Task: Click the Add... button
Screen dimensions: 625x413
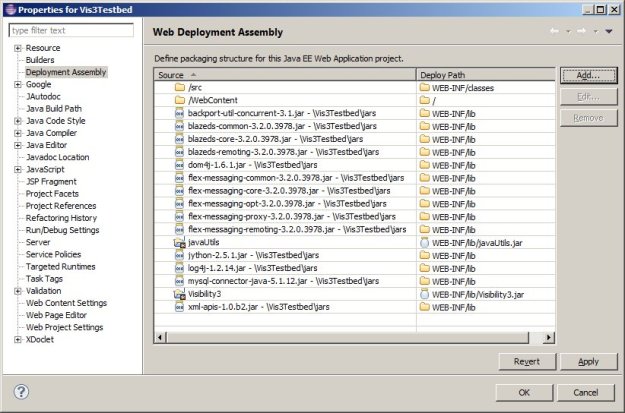Action: [x=588, y=75]
